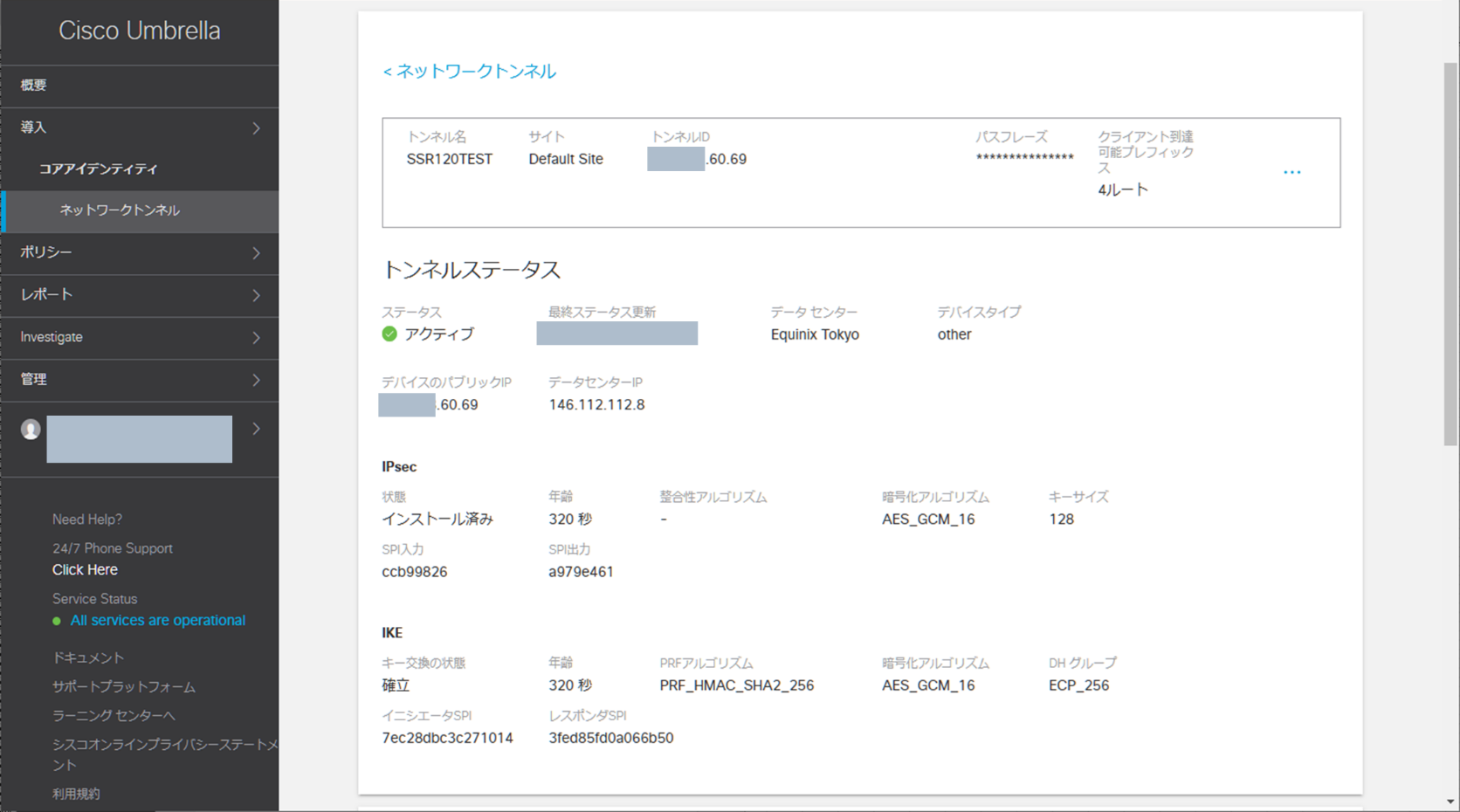Screen dimensions: 1460x812
Task: Click the IPsec key size value 128
Action: point(1062,519)
